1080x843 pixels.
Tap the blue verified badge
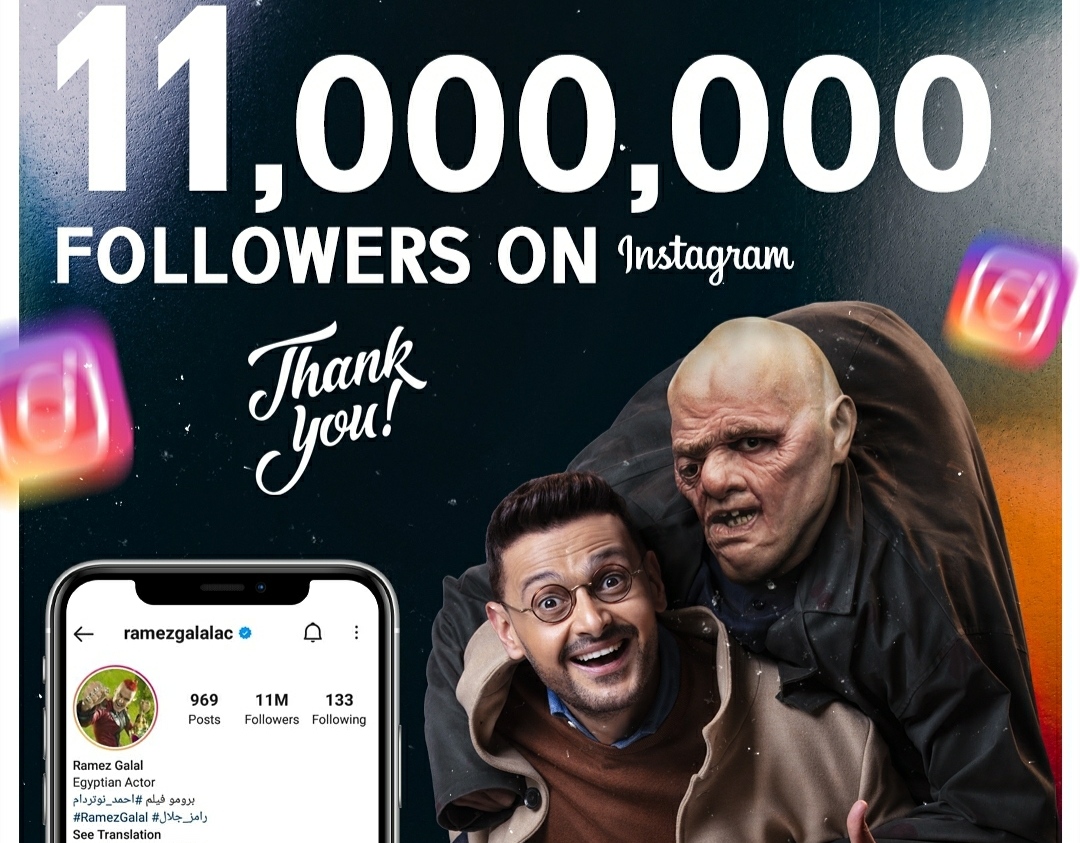245,633
